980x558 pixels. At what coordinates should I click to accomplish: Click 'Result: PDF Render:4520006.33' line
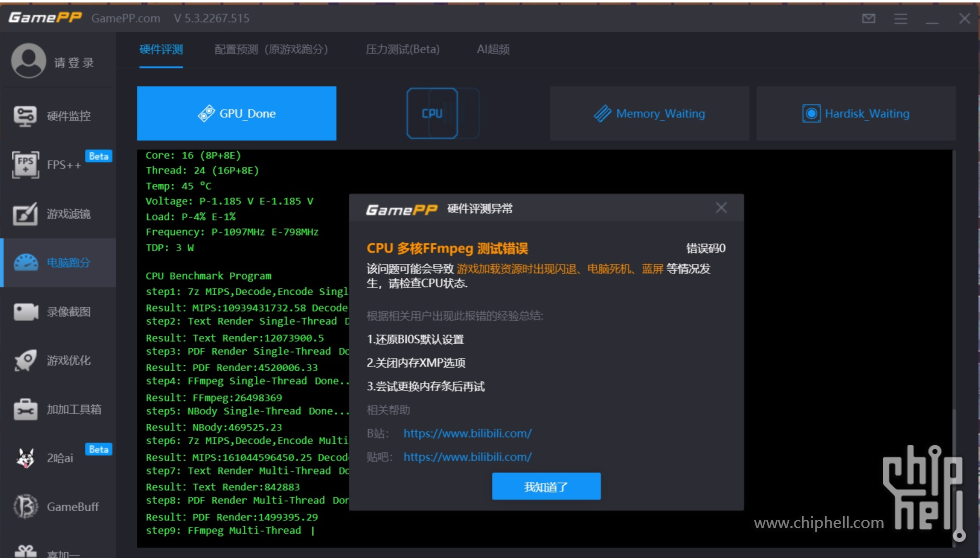pyautogui.click(x=231, y=367)
